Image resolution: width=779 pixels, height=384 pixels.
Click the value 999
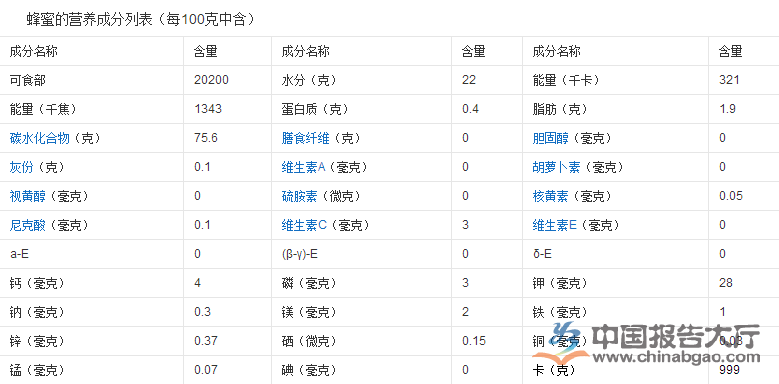pyautogui.click(x=729, y=370)
